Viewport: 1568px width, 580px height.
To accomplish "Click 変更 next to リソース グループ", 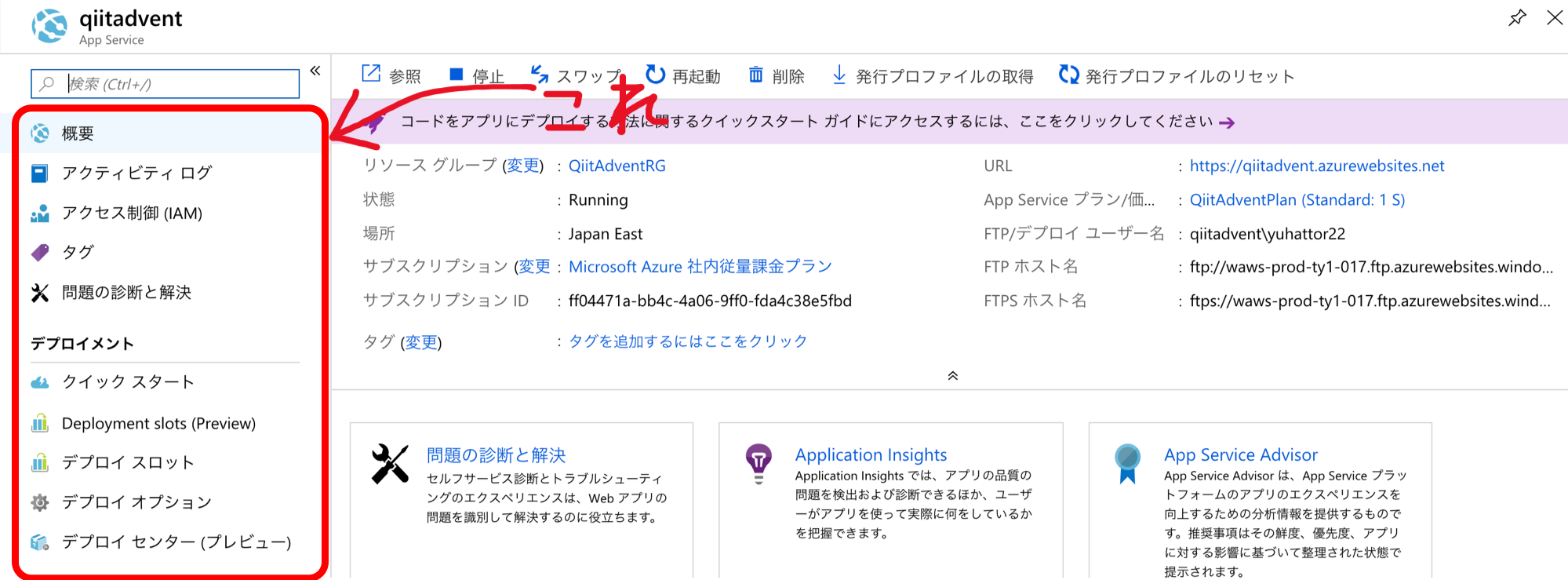I will [523, 166].
